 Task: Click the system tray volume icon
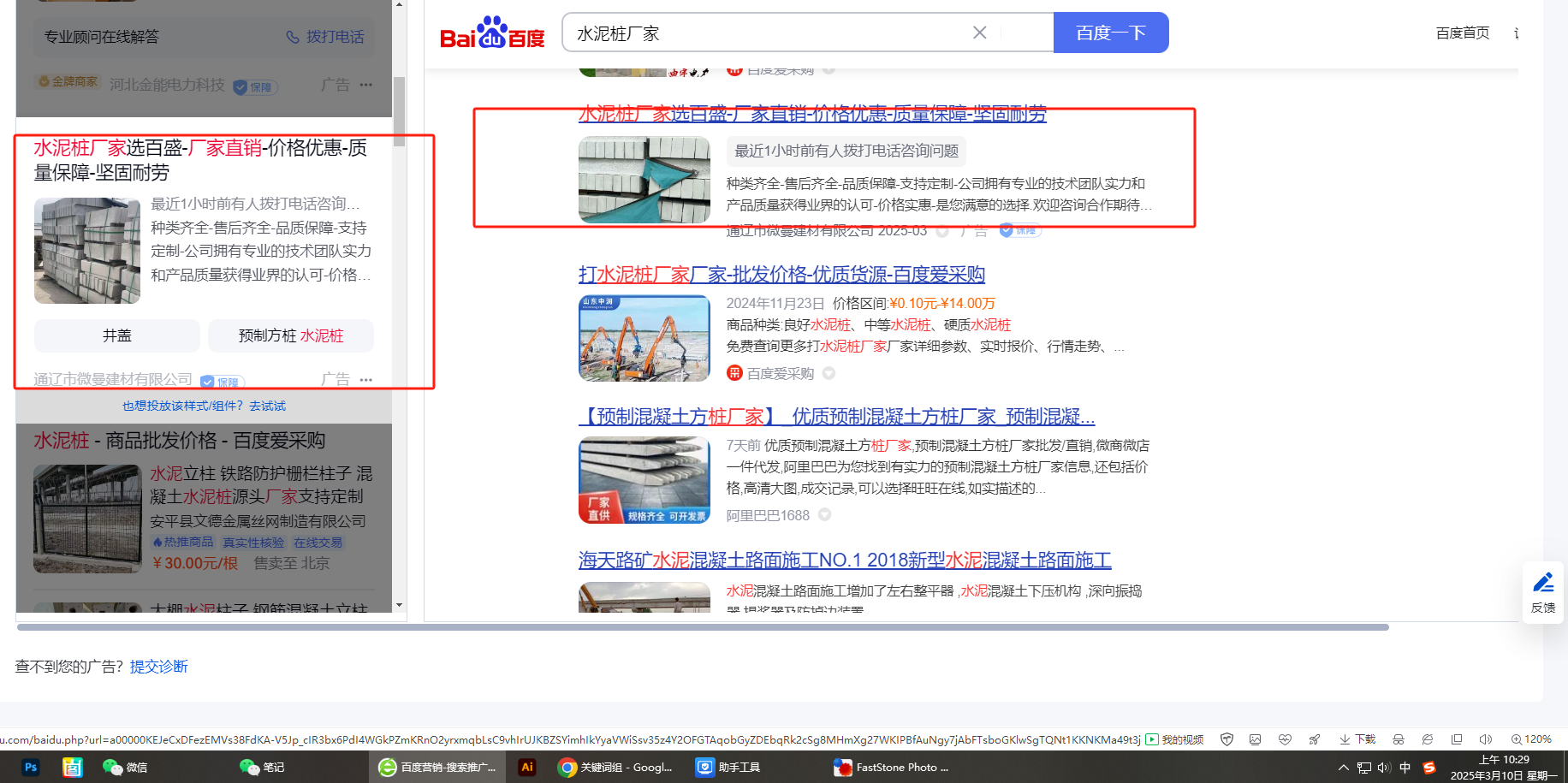(1384, 768)
